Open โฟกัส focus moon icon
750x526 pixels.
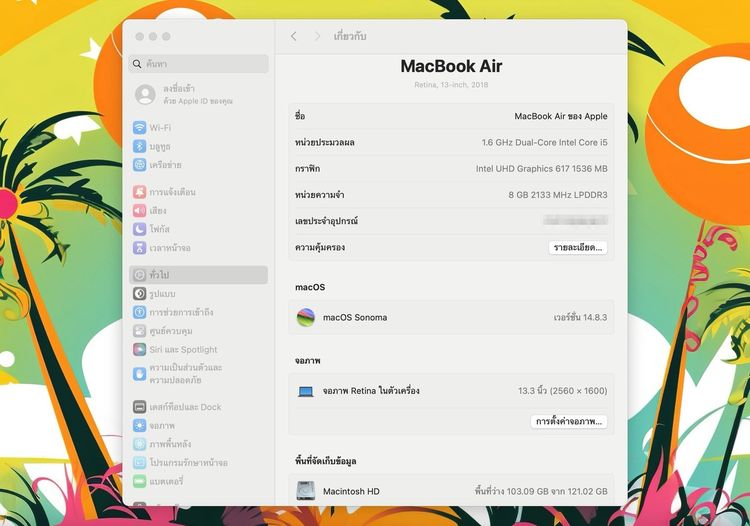[x=139, y=229]
